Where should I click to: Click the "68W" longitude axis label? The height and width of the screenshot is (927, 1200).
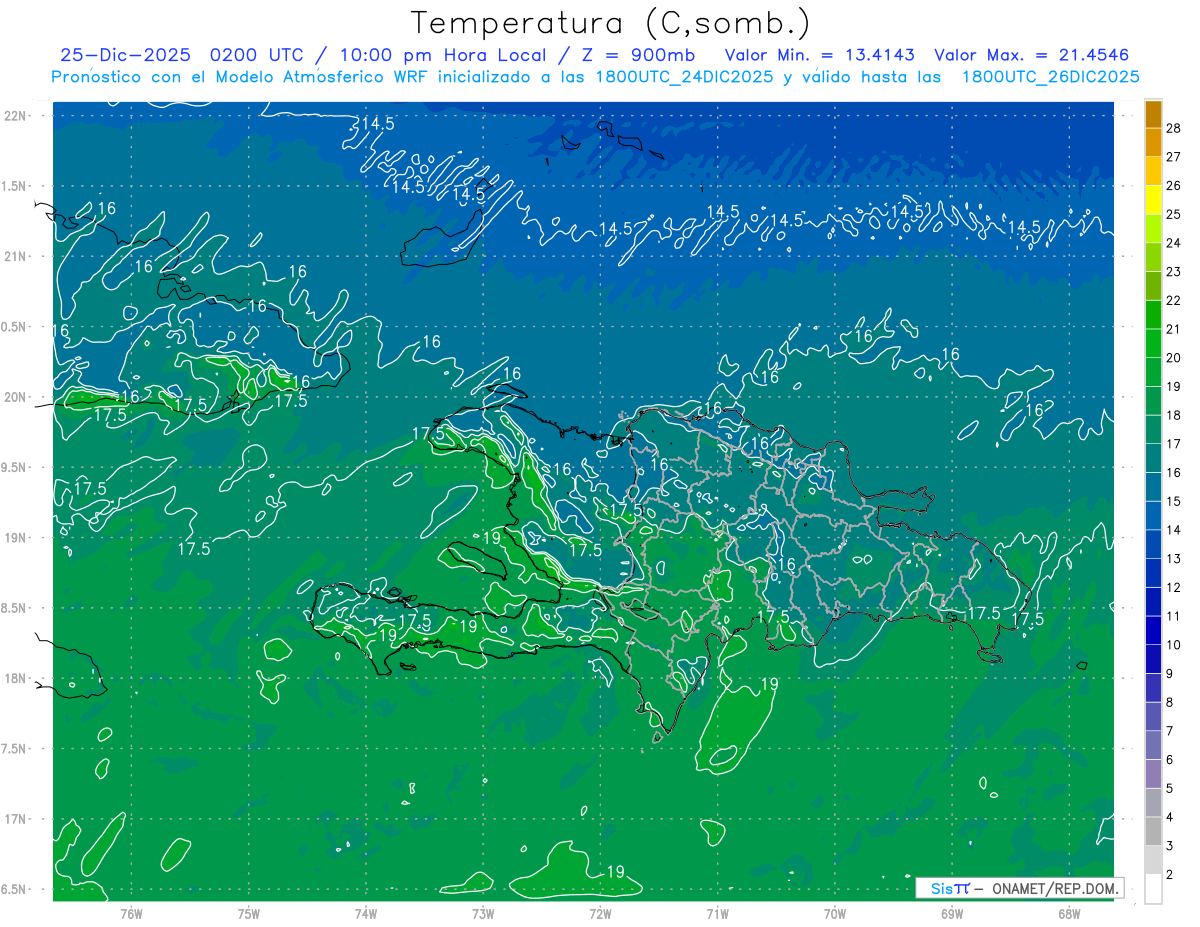pos(1069,914)
